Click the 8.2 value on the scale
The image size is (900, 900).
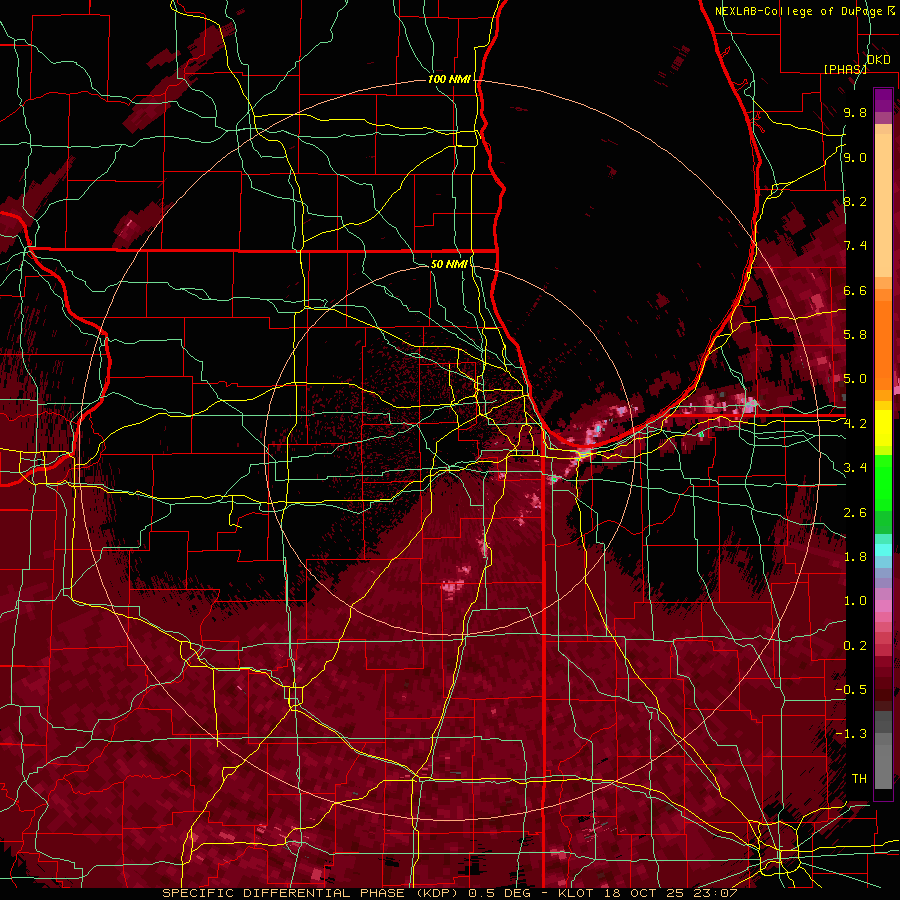point(855,201)
